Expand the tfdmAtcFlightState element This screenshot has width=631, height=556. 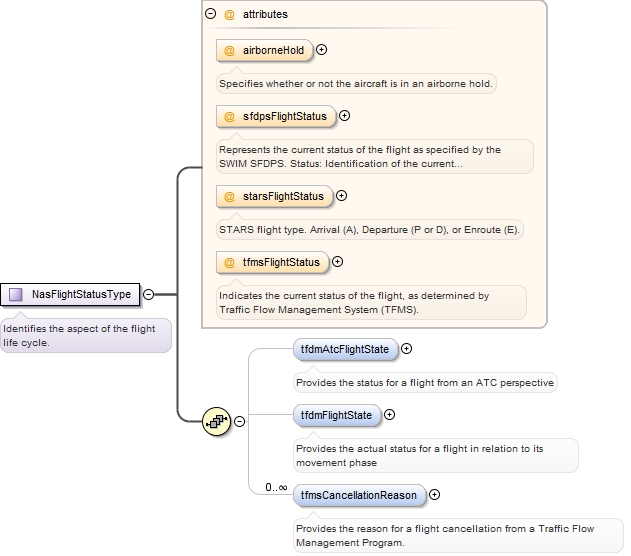coord(406,348)
